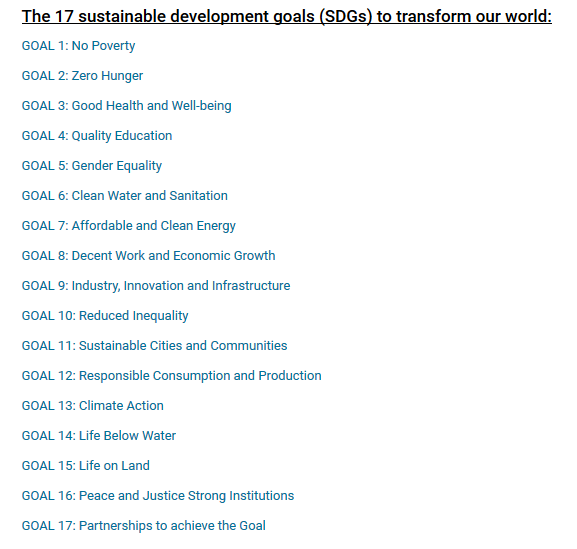Click GOAL 6: Clean Water and Sanitation

(125, 196)
